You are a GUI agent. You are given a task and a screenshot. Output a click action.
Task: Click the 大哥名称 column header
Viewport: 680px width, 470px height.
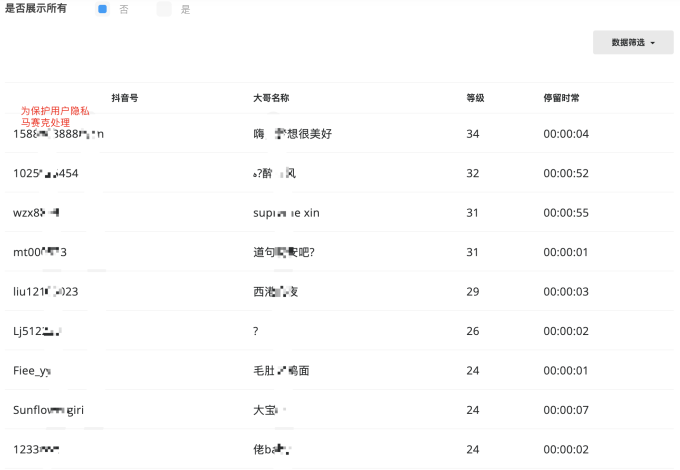point(271,98)
